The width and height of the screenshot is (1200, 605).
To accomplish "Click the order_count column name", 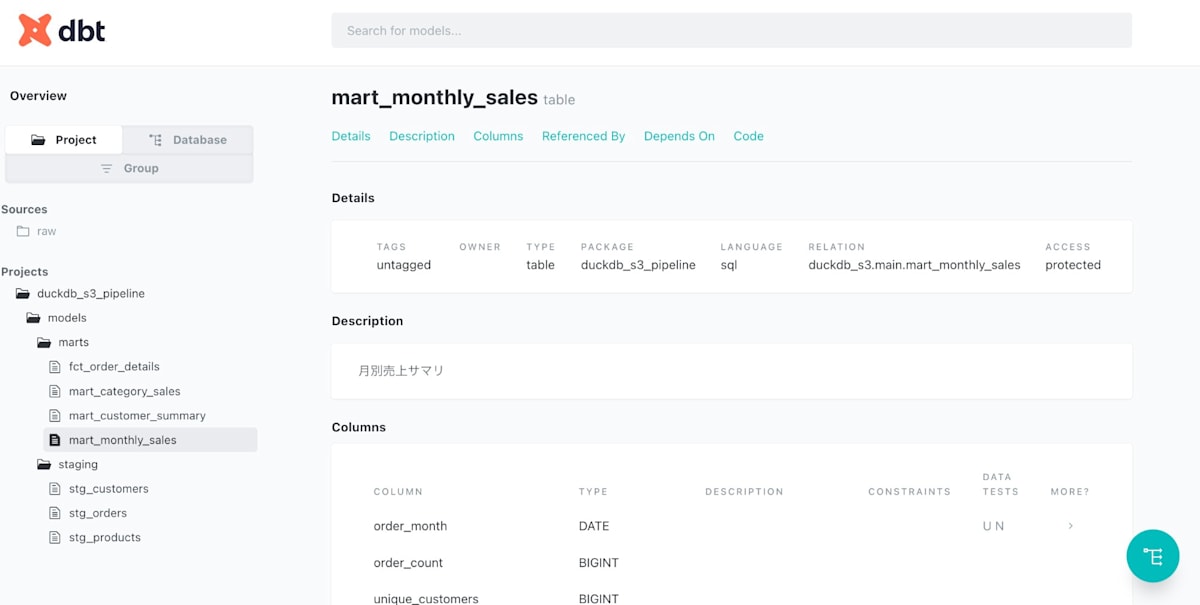I will tap(408, 563).
